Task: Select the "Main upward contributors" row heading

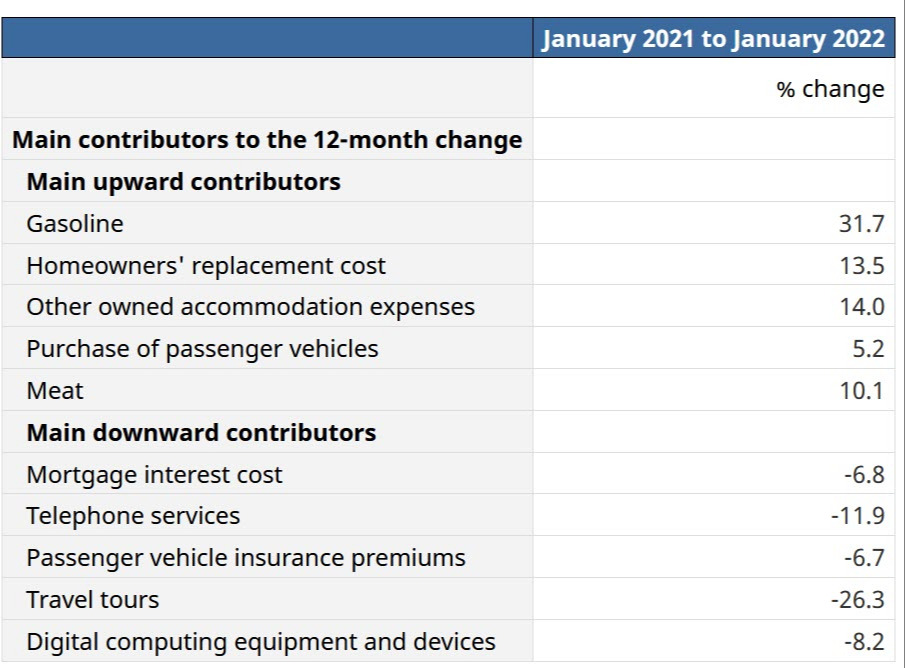Action: tap(183, 182)
